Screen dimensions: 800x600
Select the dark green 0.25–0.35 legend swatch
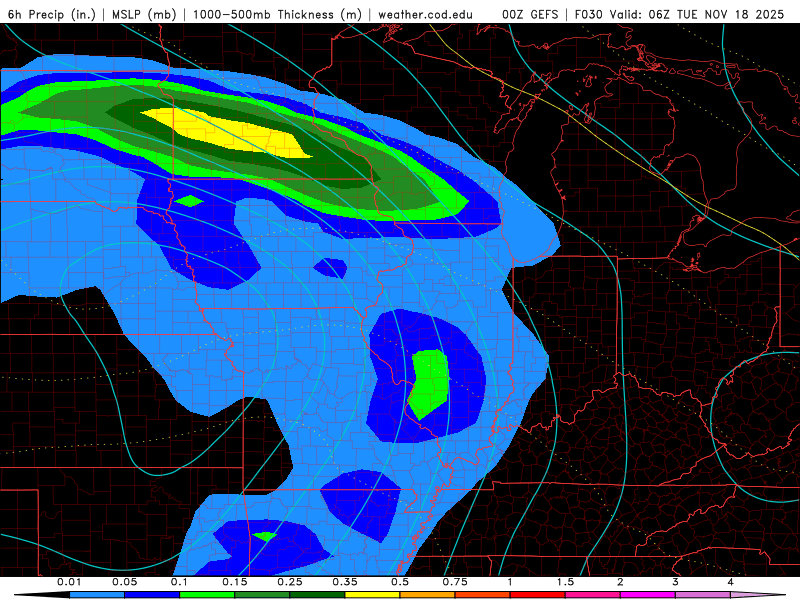(x=317, y=595)
